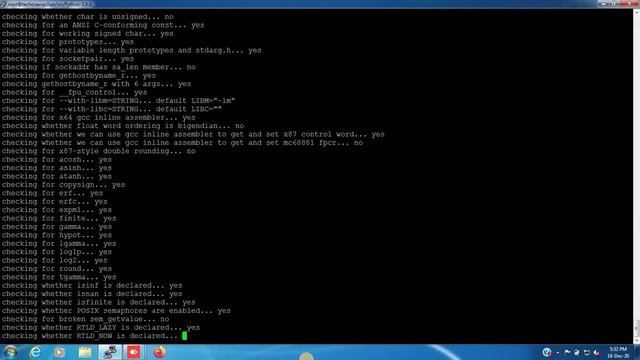640x360 pixels.
Task: Click the line 'checking for x87-style double rounding'
Action: point(99,151)
